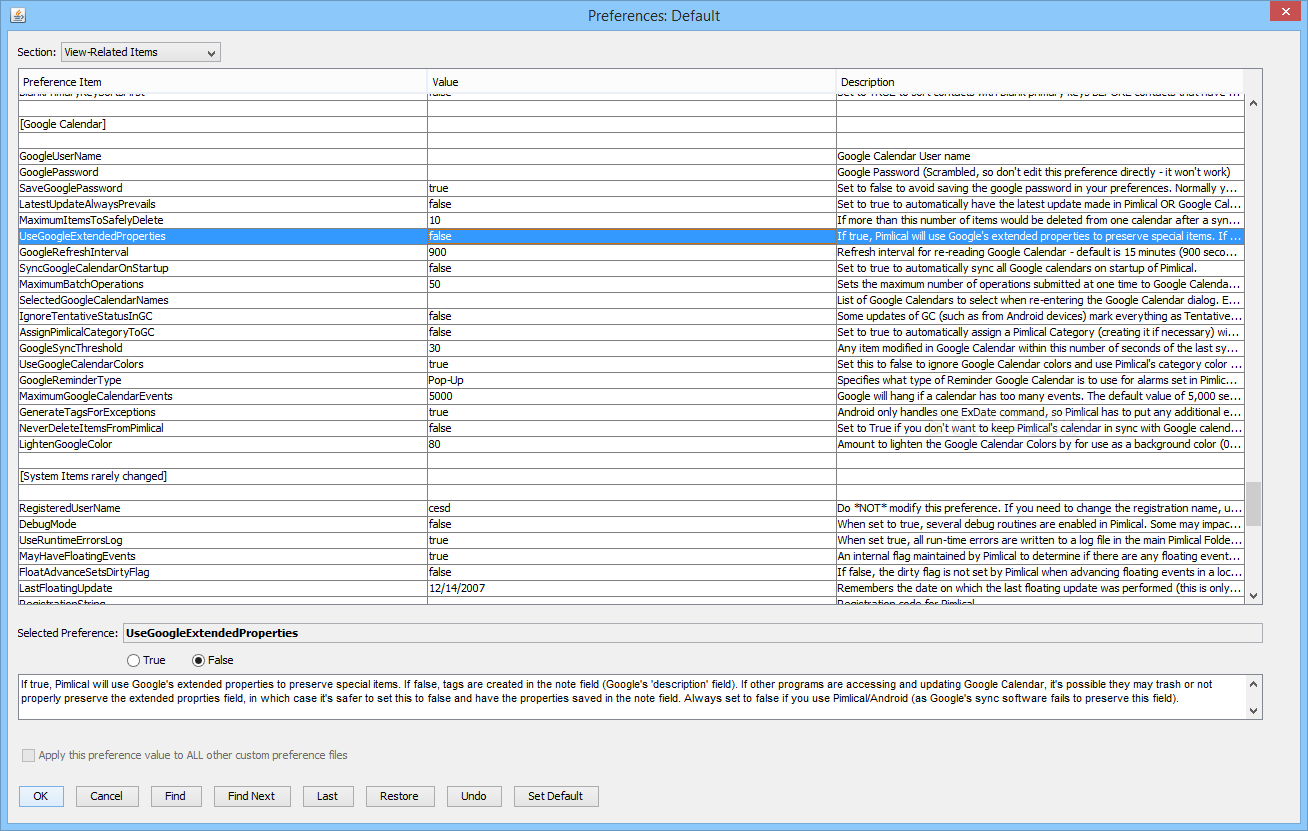
Task: Select the MayHaveFloatingEvents row
Action: pyautogui.click(x=631, y=556)
